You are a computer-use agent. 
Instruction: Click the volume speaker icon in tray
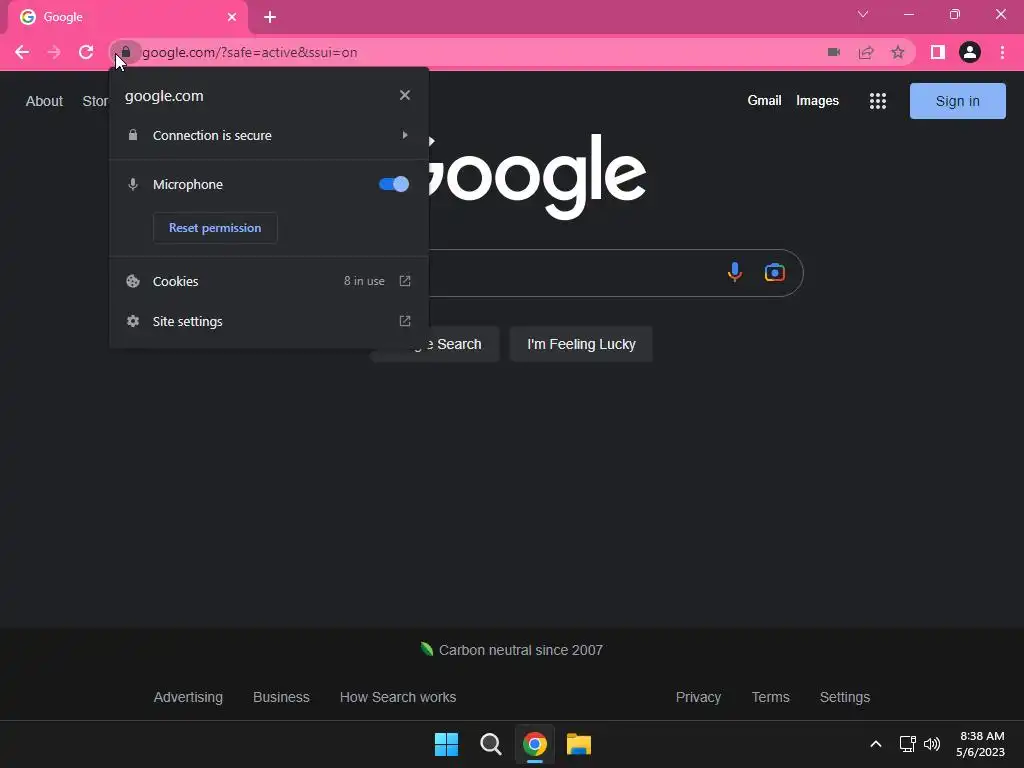point(932,744)
